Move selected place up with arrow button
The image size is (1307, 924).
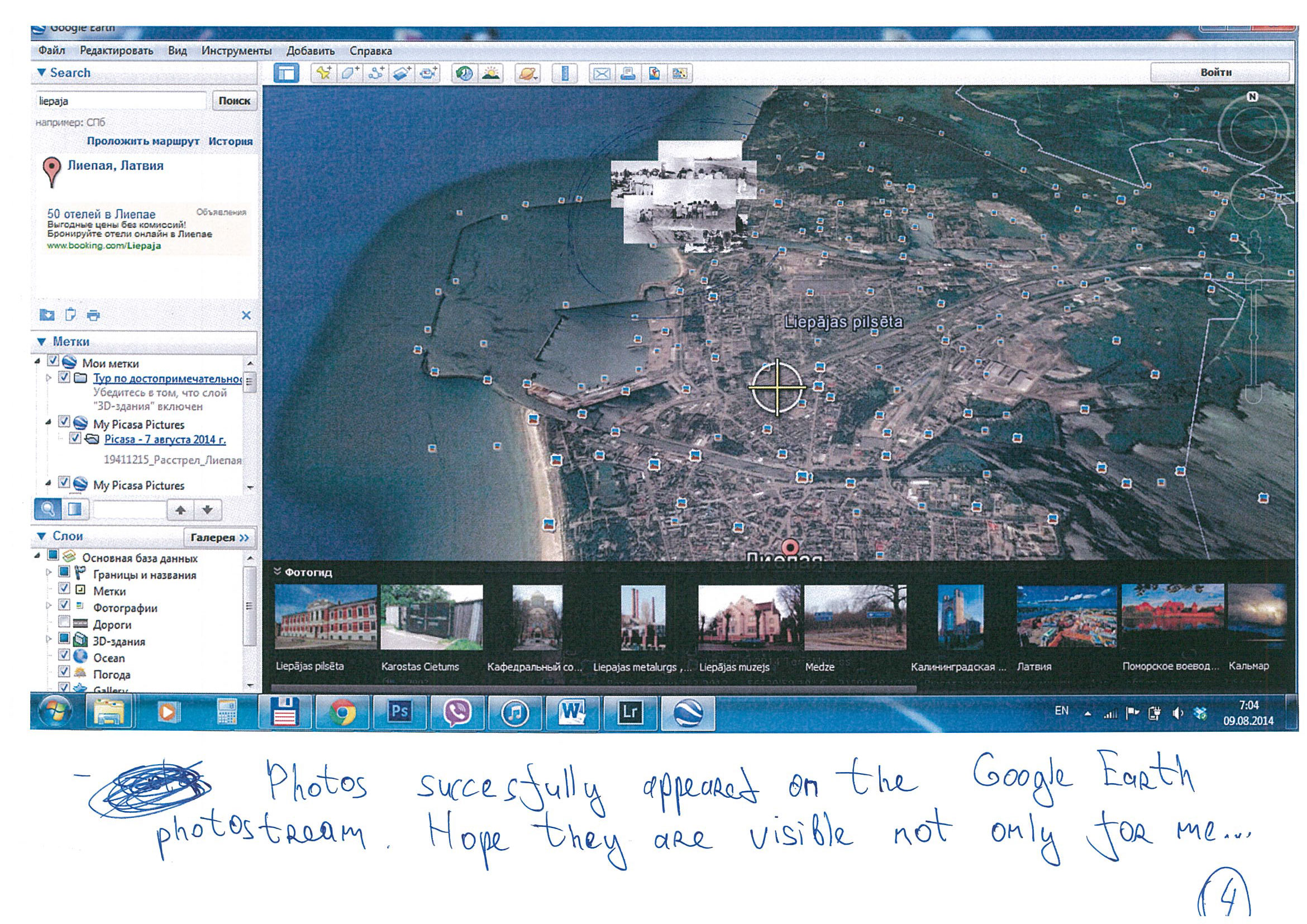pos(180,509)
